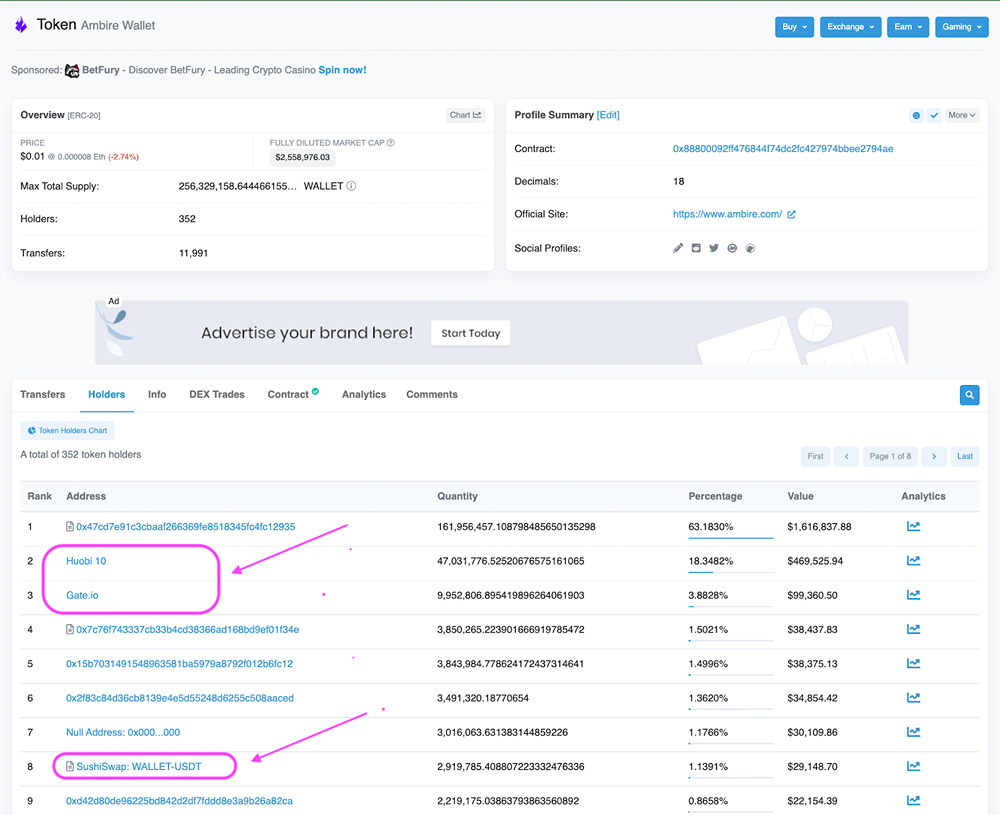Open the Null Address: 0x000...000 link
This screenshot has width=1000, height=815.
123,732
